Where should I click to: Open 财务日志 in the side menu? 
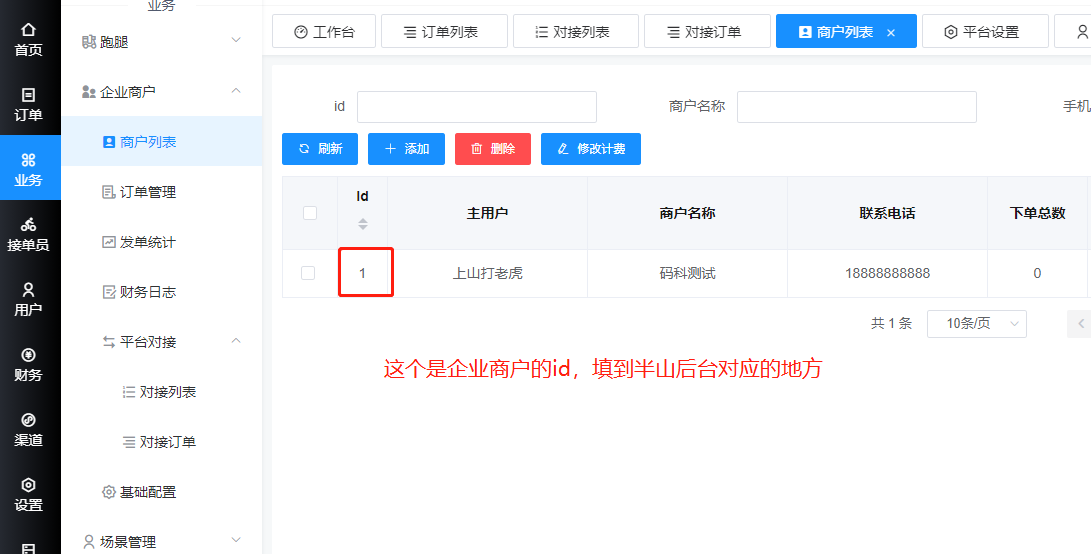(161, 292)
